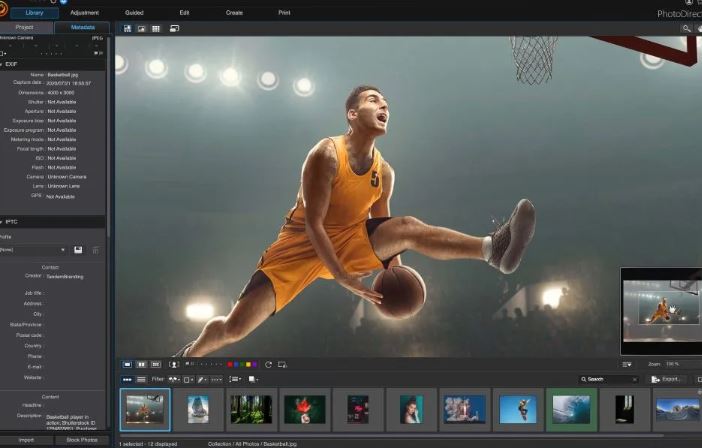This screenshot has width=702, height=448.
Task: Open the filter by rating dropdown
Action: tap(217, 380)
